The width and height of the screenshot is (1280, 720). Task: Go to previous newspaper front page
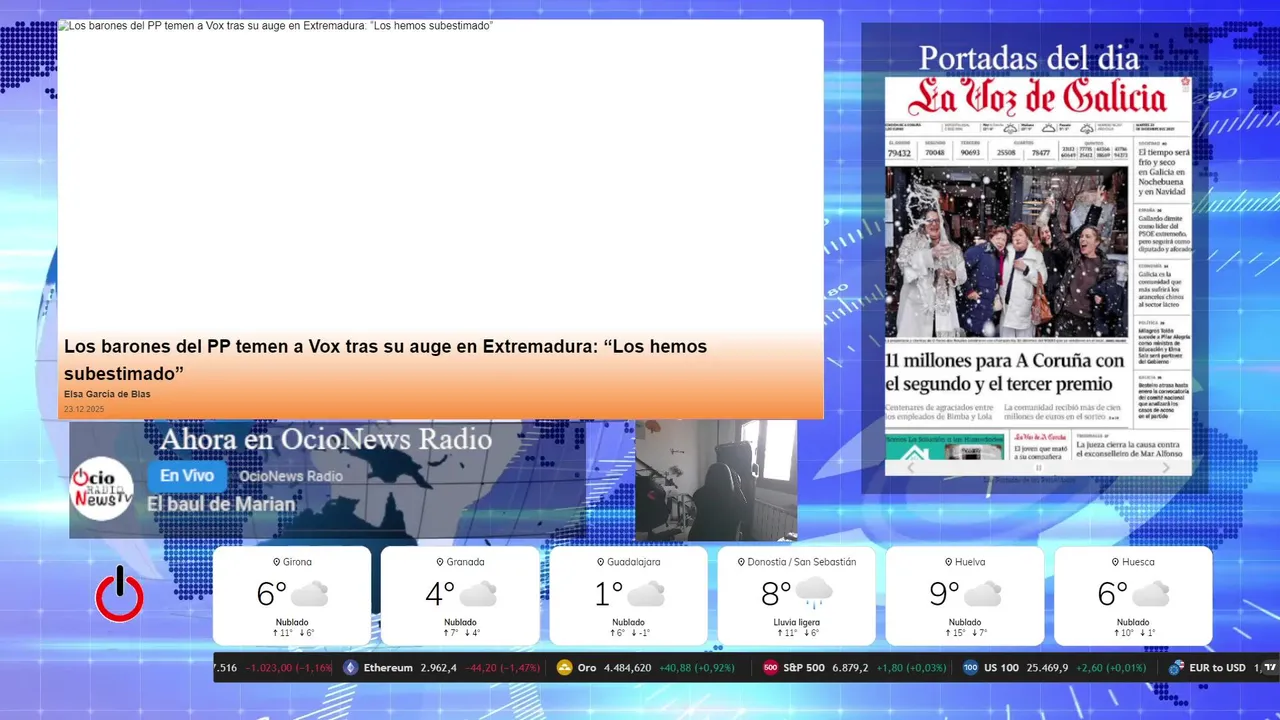click(910, 468)
